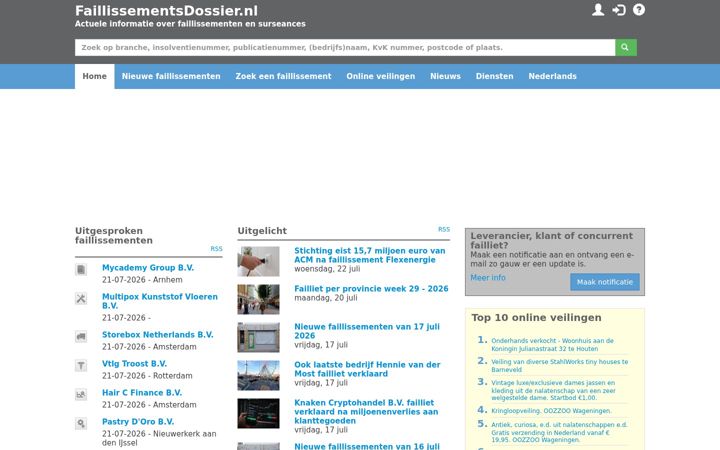Open auction 4 Kringloopveiling OOZZOO Wageningen

551,411
